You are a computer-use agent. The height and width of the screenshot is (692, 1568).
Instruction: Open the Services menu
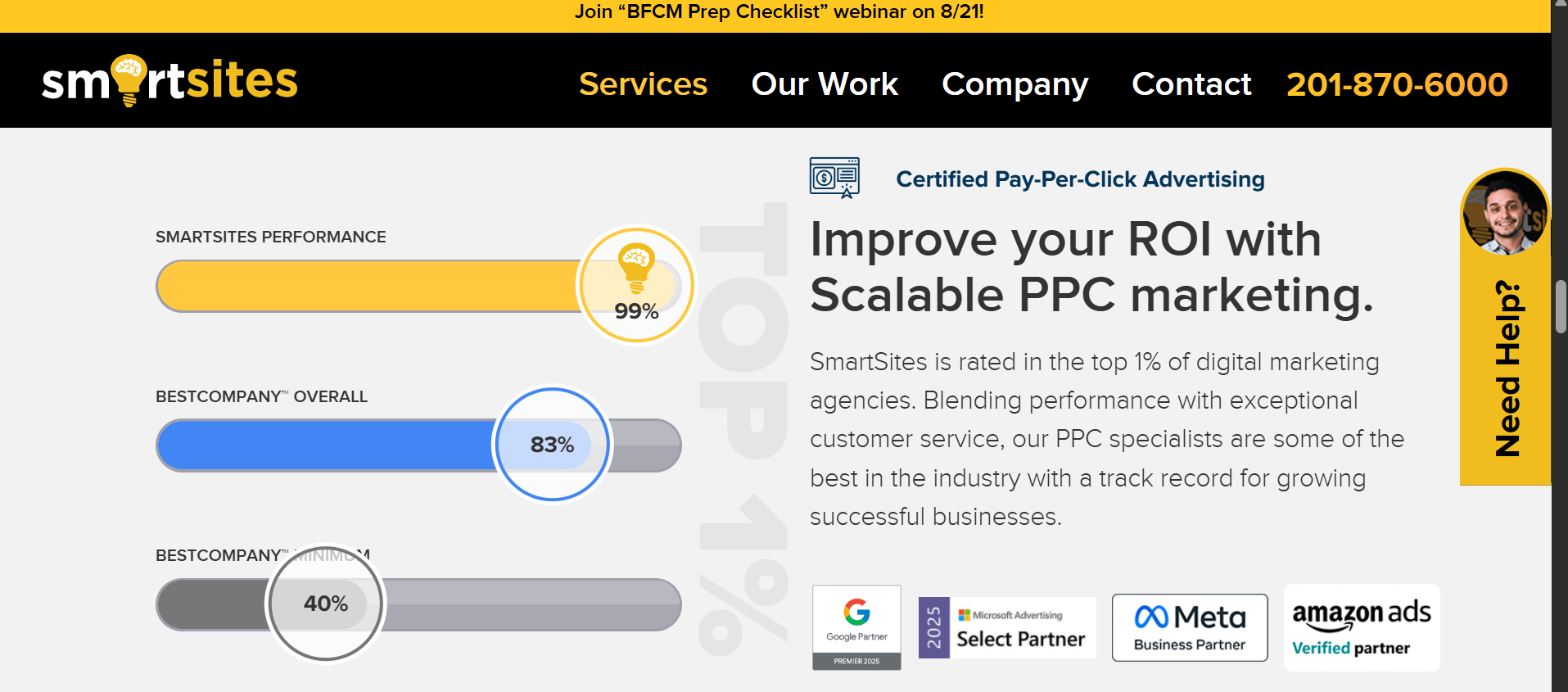[x=643, y=84]
